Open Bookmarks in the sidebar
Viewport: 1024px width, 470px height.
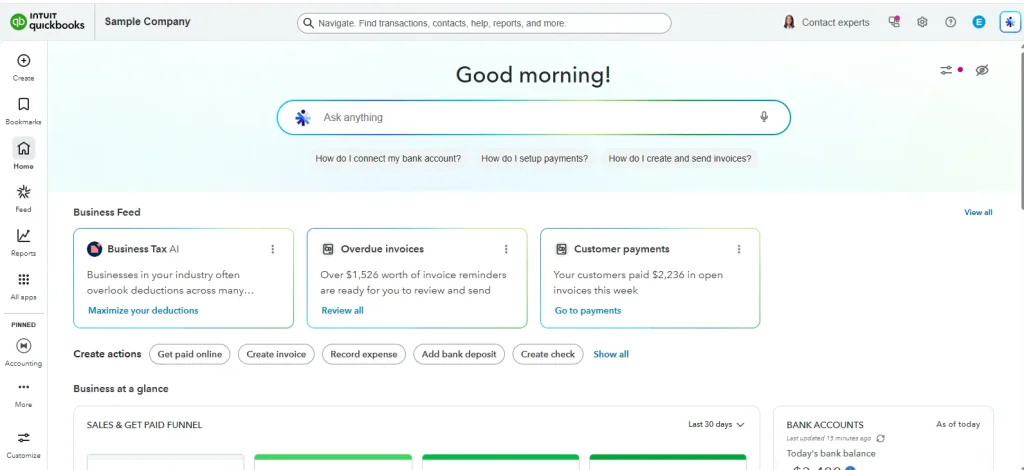point(24,111)
